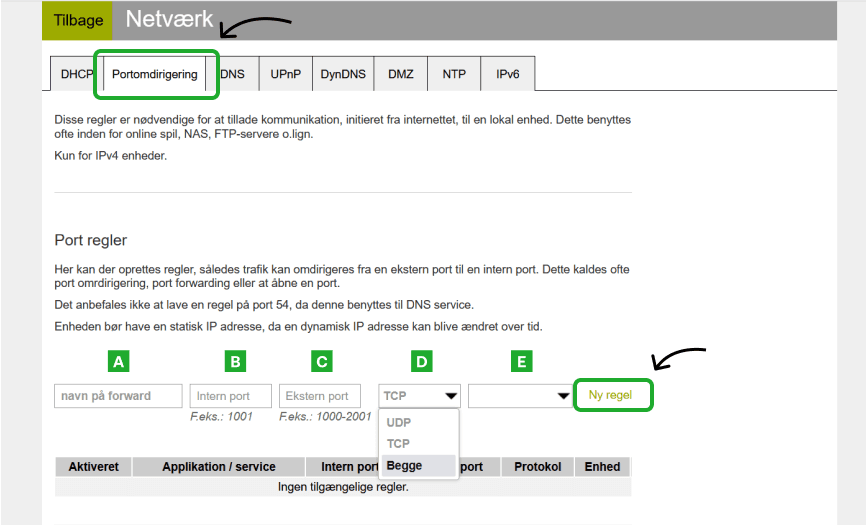Click the green A label badge
The height and width of the screenshot is (525, 866).
pos(119,361)
